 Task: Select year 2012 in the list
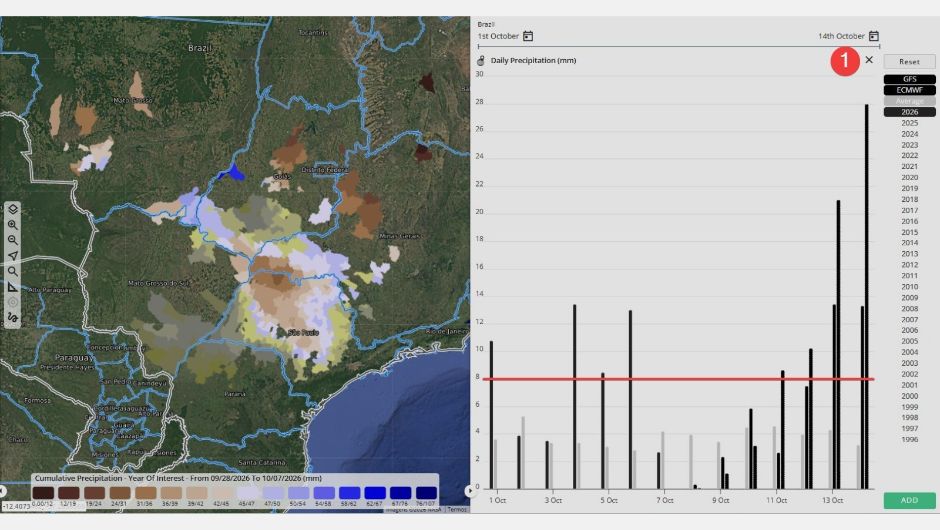[909, 264]
